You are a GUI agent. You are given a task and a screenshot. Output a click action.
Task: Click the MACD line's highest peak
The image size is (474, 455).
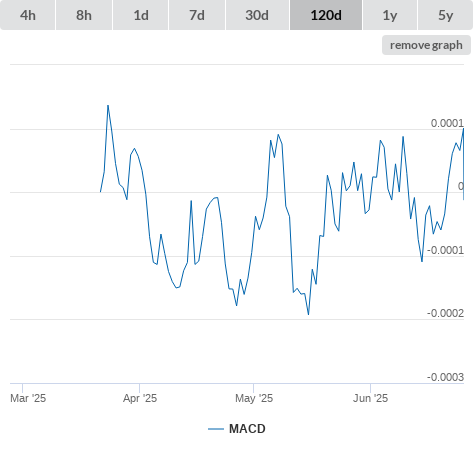[x=108, y=106]
